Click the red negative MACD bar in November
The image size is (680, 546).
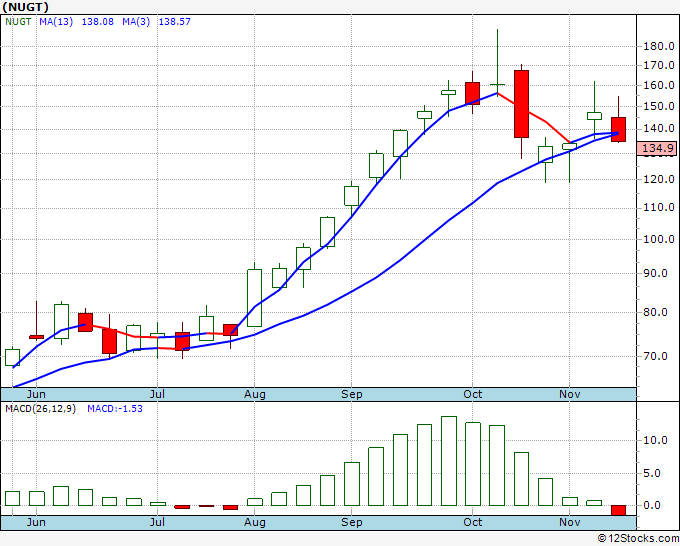(618, 510)
